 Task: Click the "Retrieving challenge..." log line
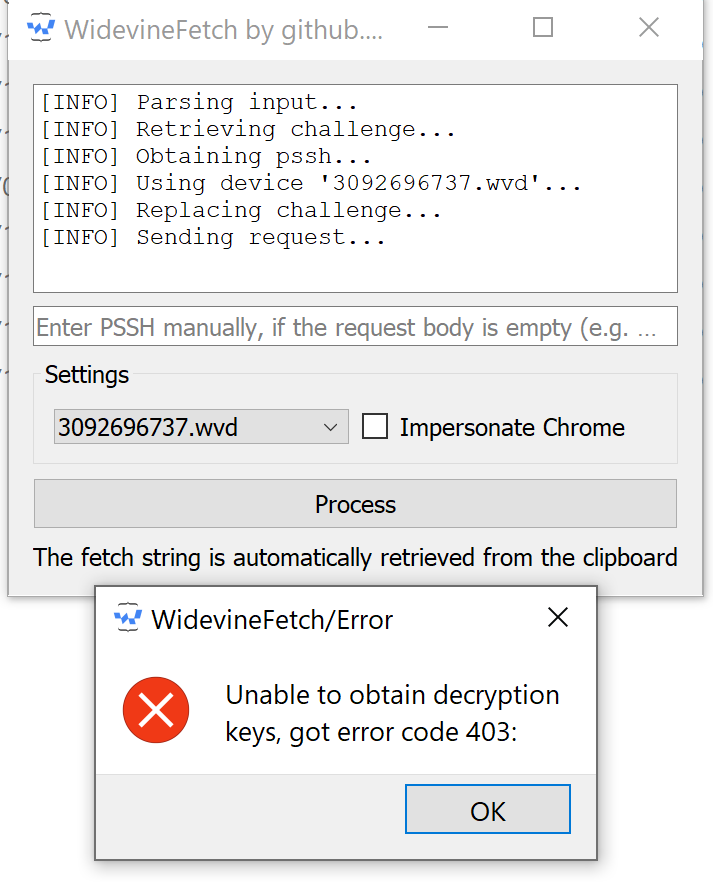tap(247, 129)
